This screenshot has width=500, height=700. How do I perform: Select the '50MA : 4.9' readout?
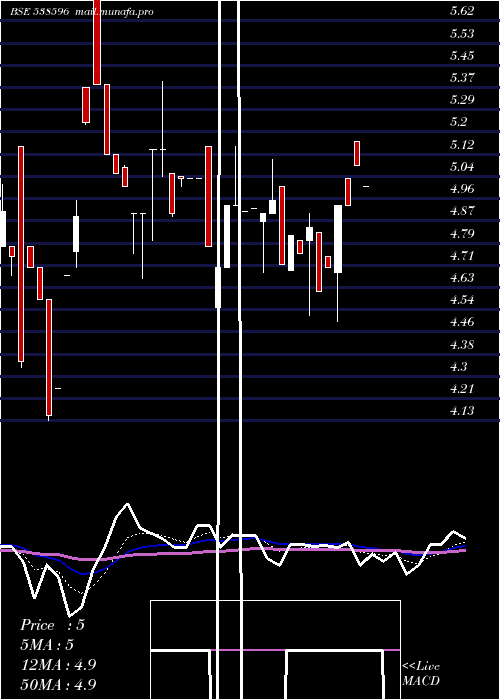coord(58,685)
